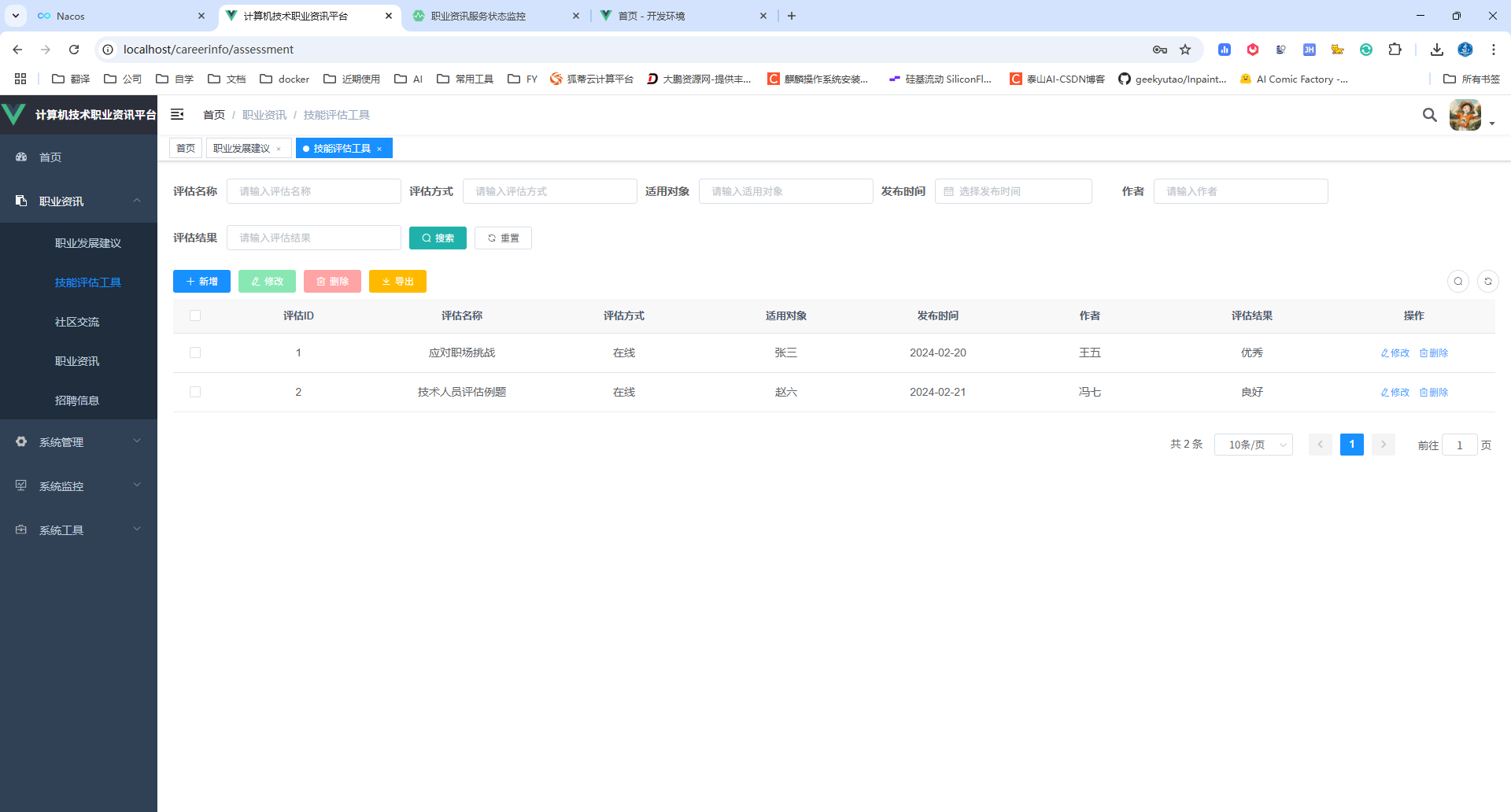The width and height of the screenshot is (1511, 812).
Task: Click 修改 link for row 技术人员评估例题
Action: click(x=1395, y=392)
